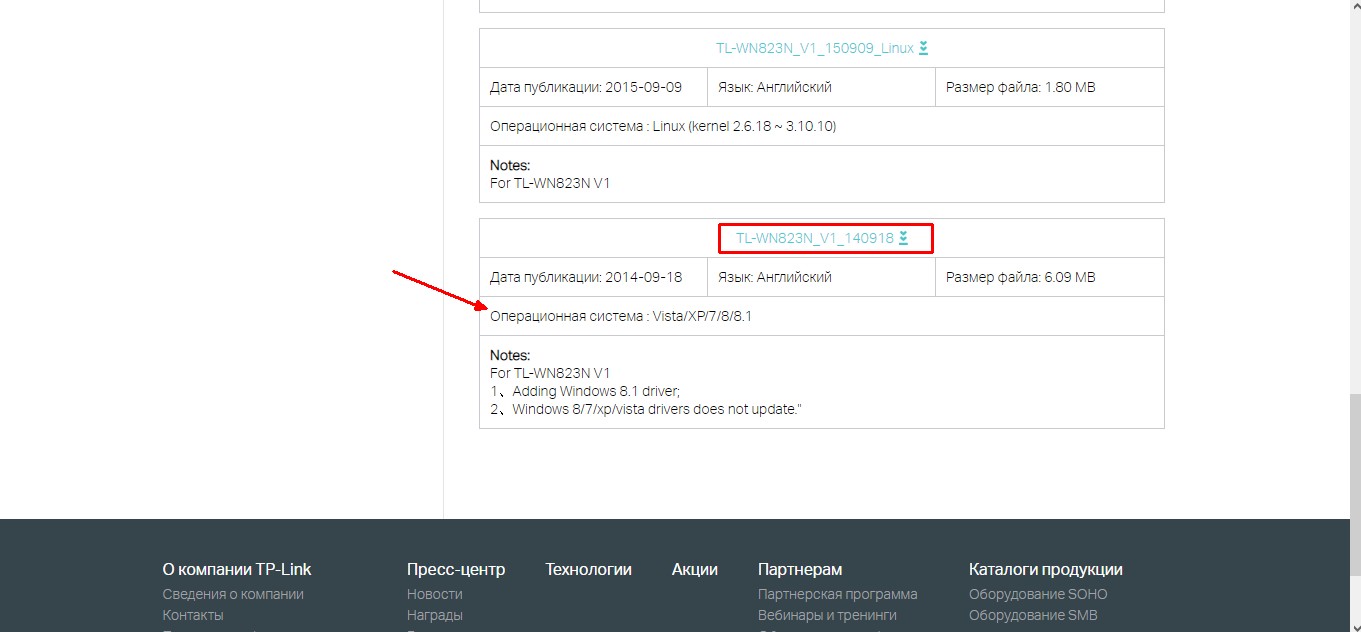The width and height of the screenshot is (1361, 632).
Task: Open the Новости page
Action: tap(434, 593)
